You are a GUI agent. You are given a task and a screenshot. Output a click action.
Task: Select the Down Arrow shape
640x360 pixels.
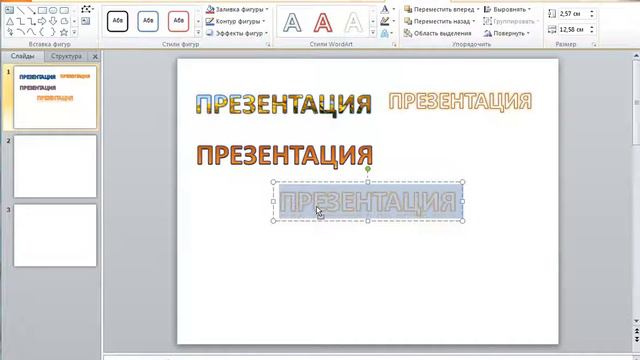tap(53, 21)
